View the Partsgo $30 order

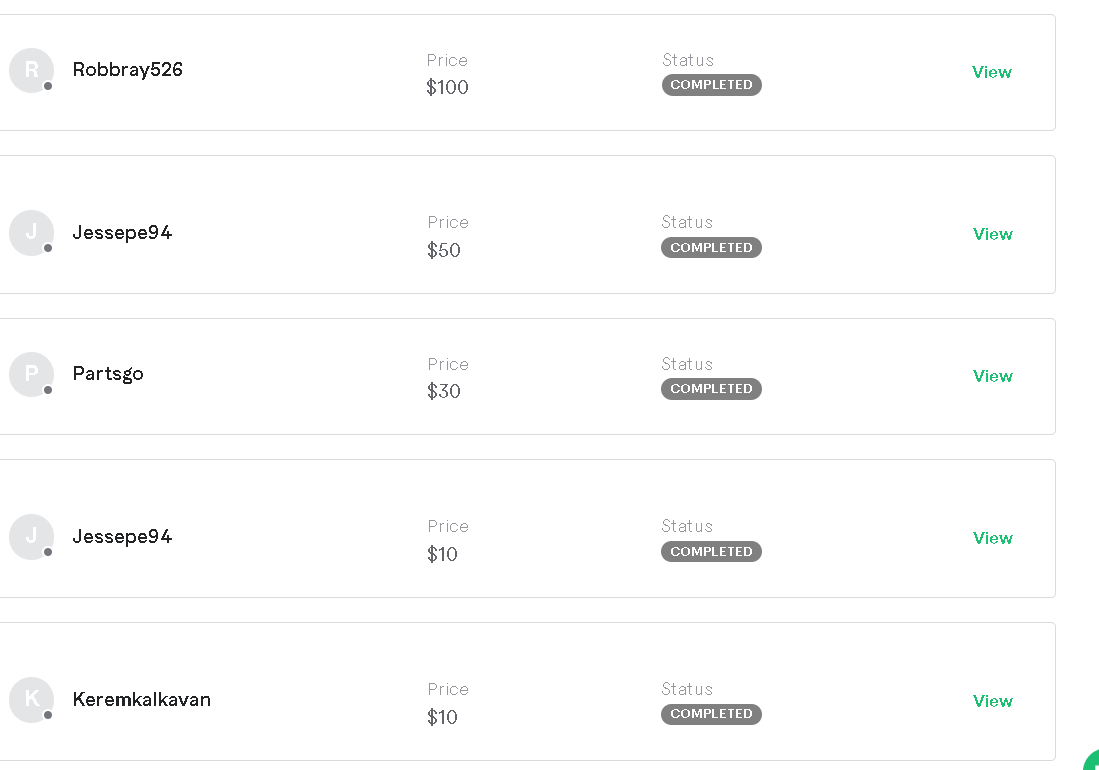(992, 376)
